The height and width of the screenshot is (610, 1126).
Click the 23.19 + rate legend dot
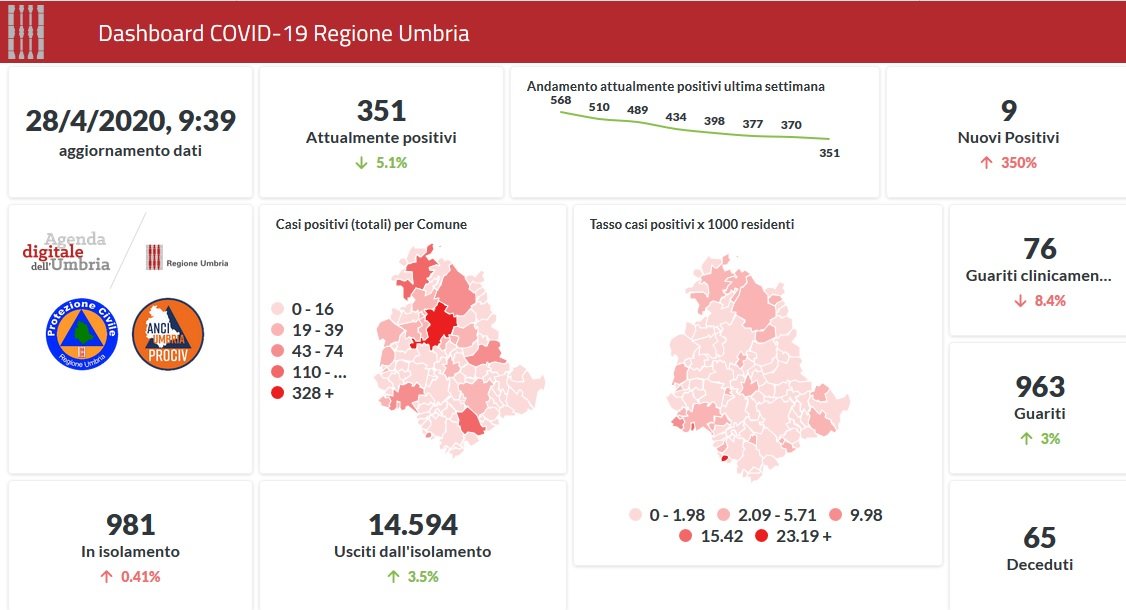click(762, 536)
